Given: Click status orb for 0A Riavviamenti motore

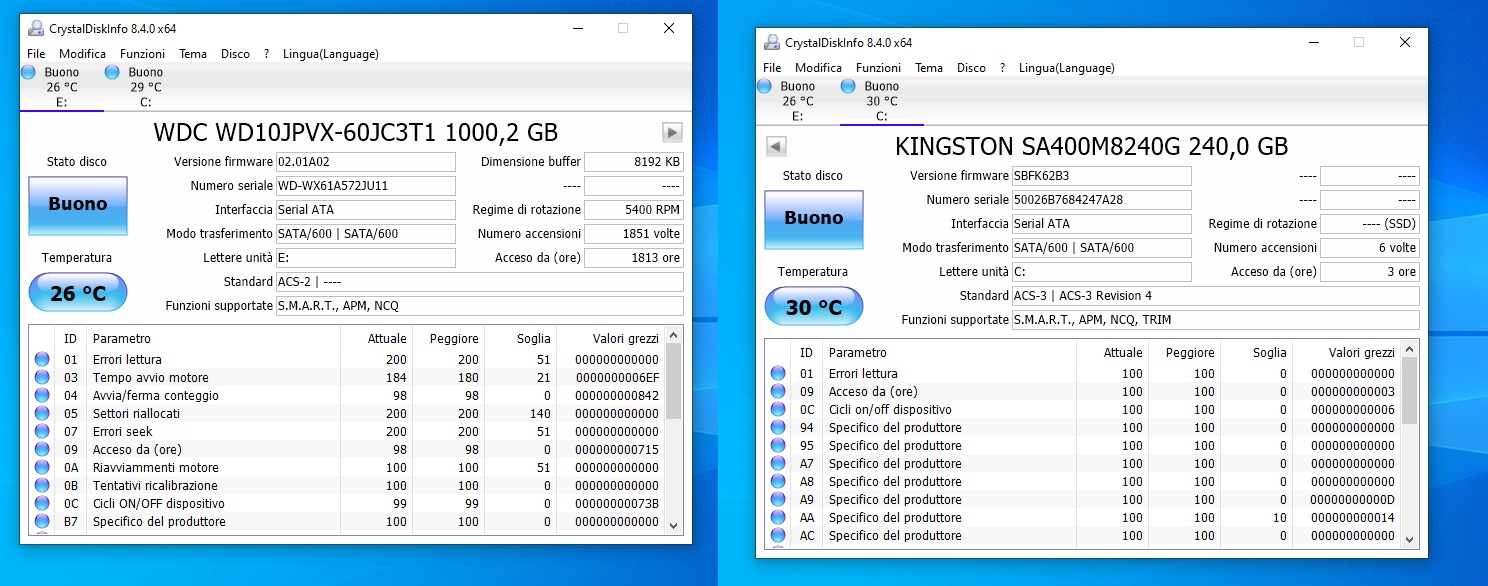Looking at the screenshot, I should pyautogui.click(x=42, y=467).
